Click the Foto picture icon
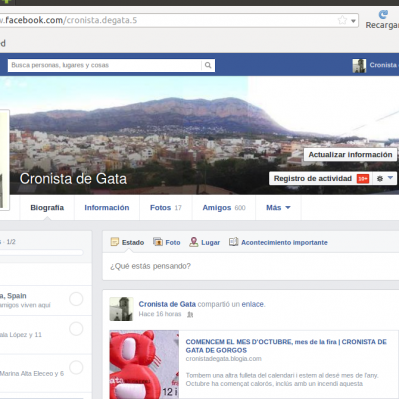The image size is (399, 399). 158,242
